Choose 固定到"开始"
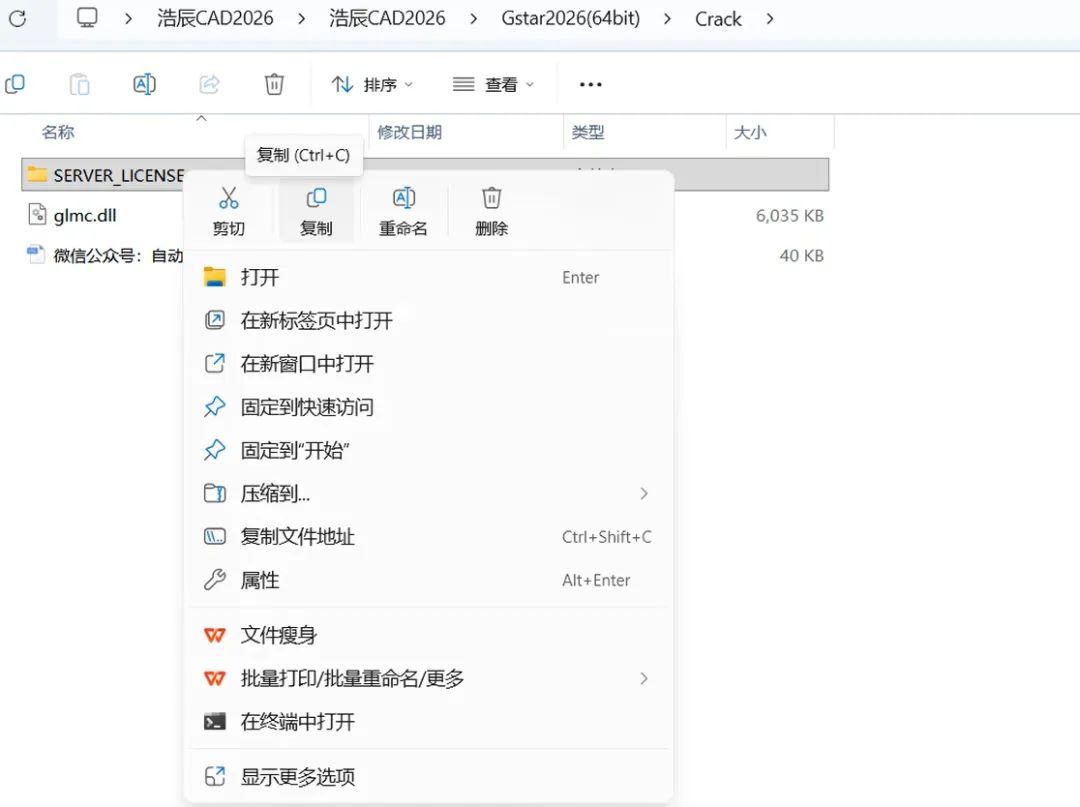 coord(428,450)
